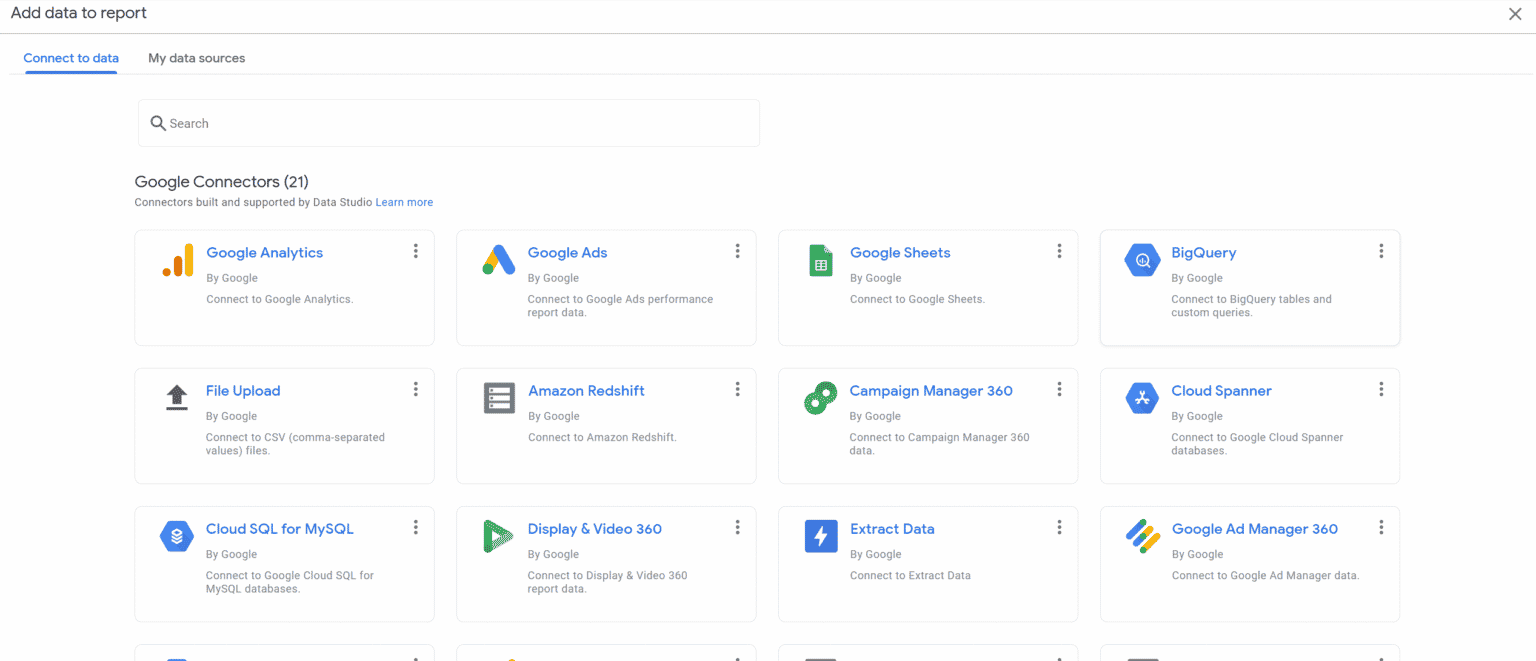This screenshot has width=1536, height=661.
Task: Click inside the Search field
Action: (449, 122)
